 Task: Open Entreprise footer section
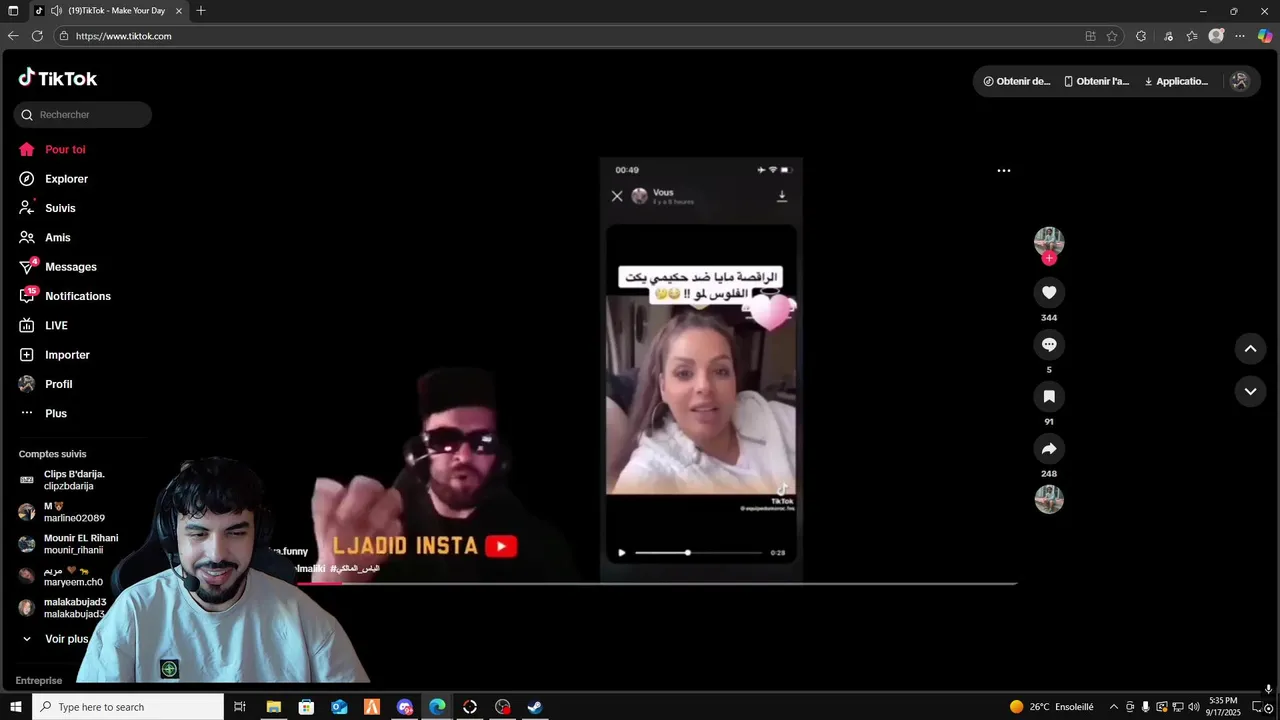(x=39, y=681)
